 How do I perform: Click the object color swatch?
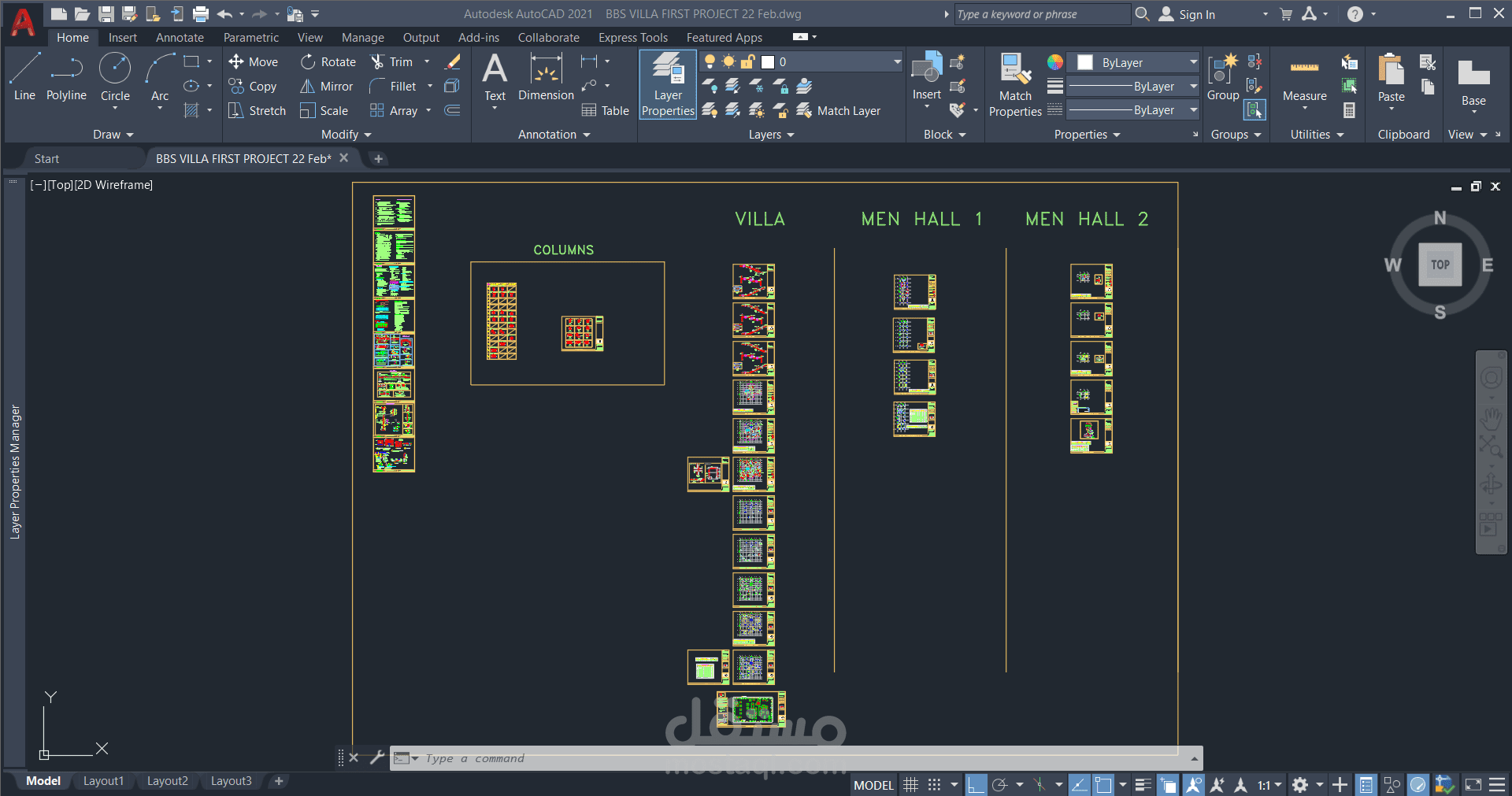pos(1085,62)
